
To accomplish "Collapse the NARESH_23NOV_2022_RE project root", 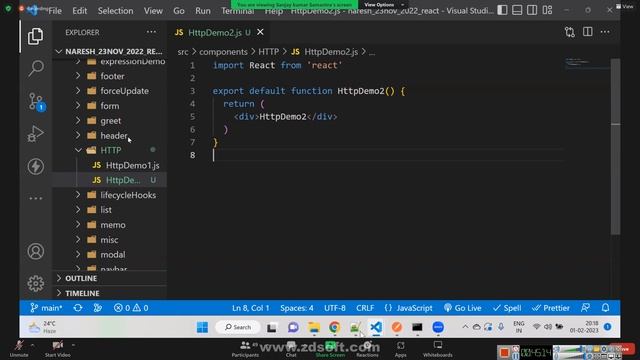I will [x=109, y=51].
